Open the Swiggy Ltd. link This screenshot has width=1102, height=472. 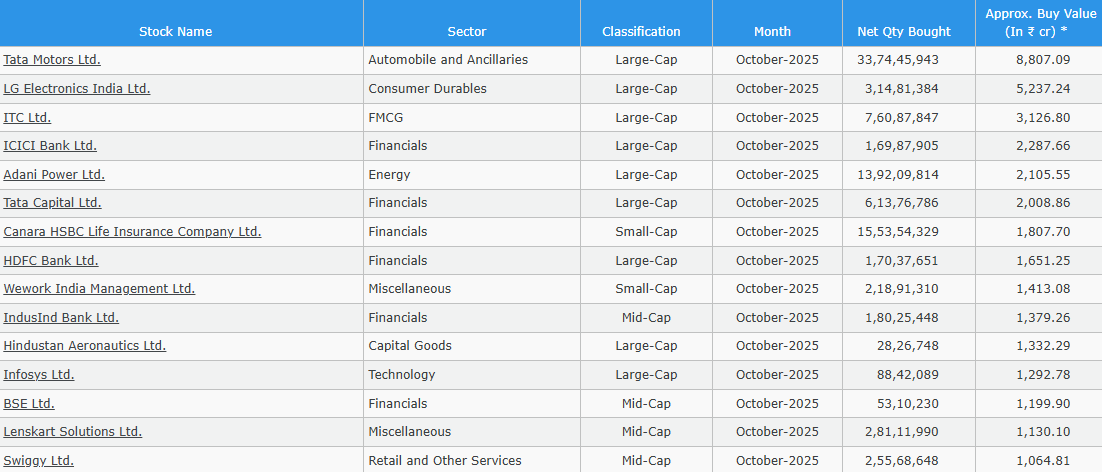click(x=39, y=461)
